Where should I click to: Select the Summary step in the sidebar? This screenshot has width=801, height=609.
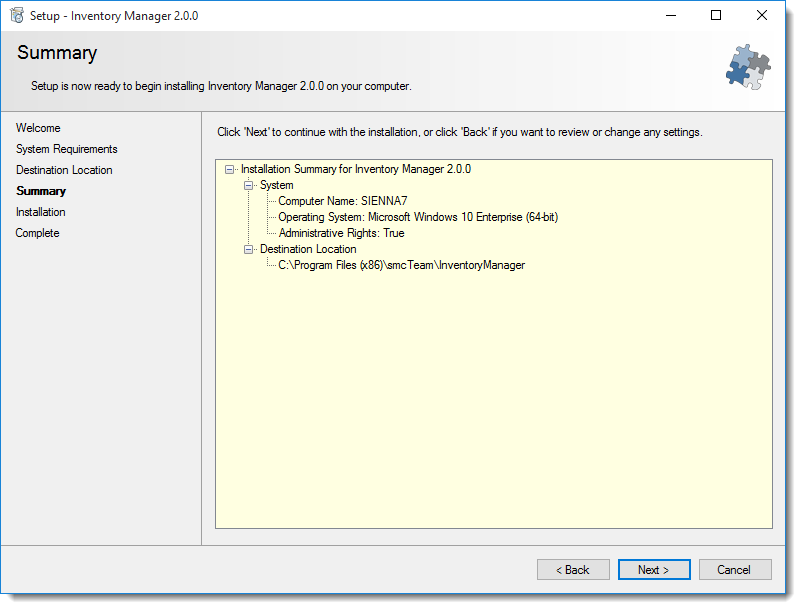coord(41,191)
